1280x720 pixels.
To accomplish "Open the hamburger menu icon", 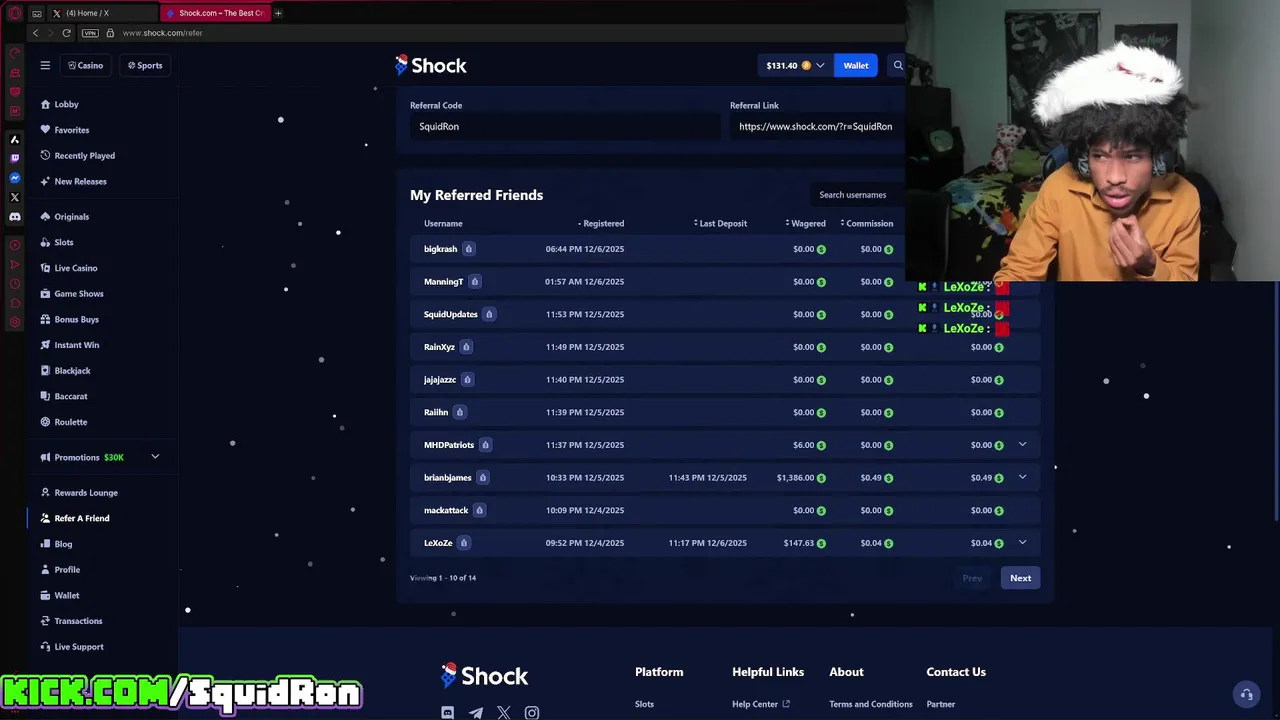I will click(x=45, y=65).
